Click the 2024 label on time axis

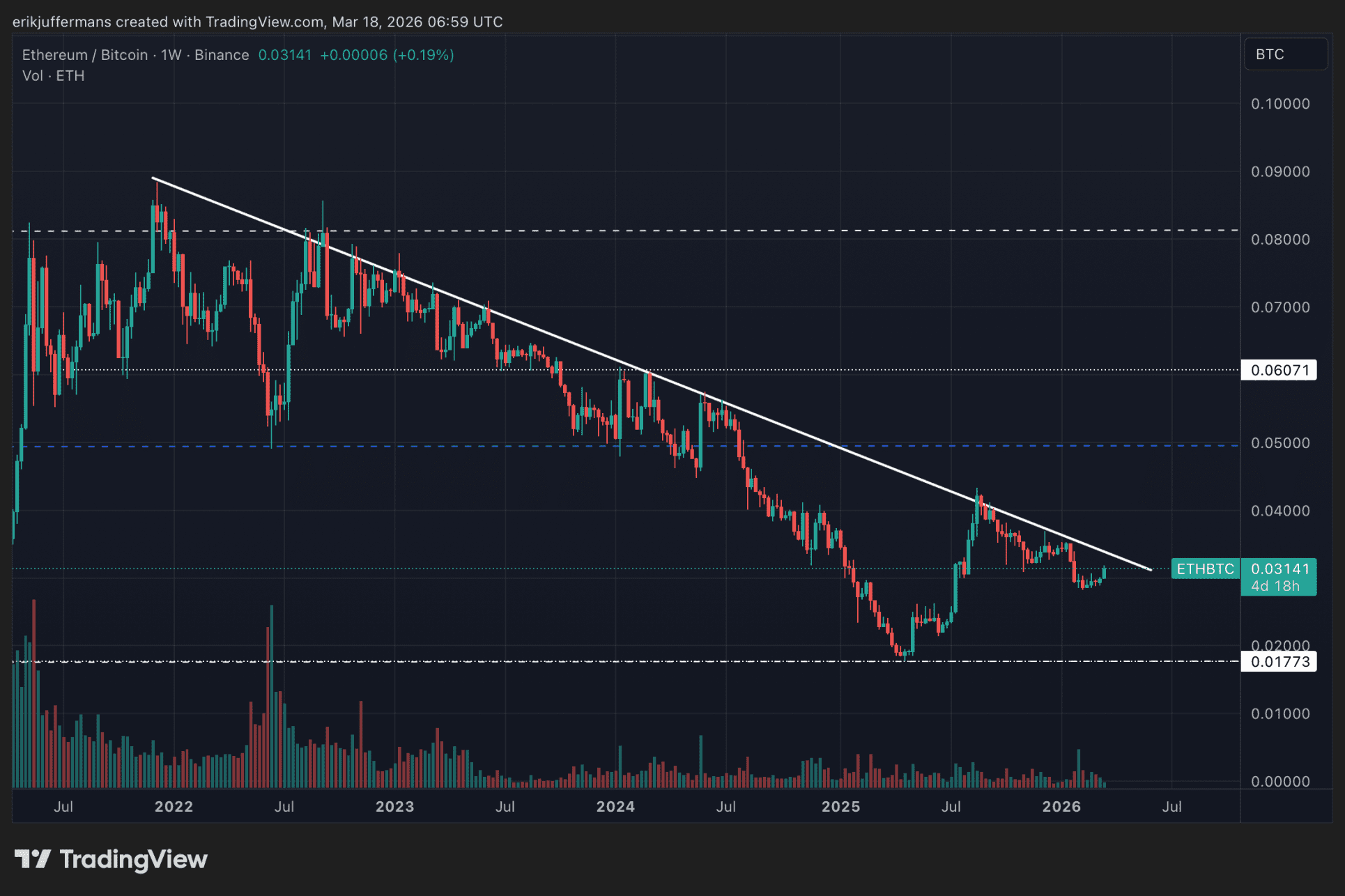click(615, 806)
